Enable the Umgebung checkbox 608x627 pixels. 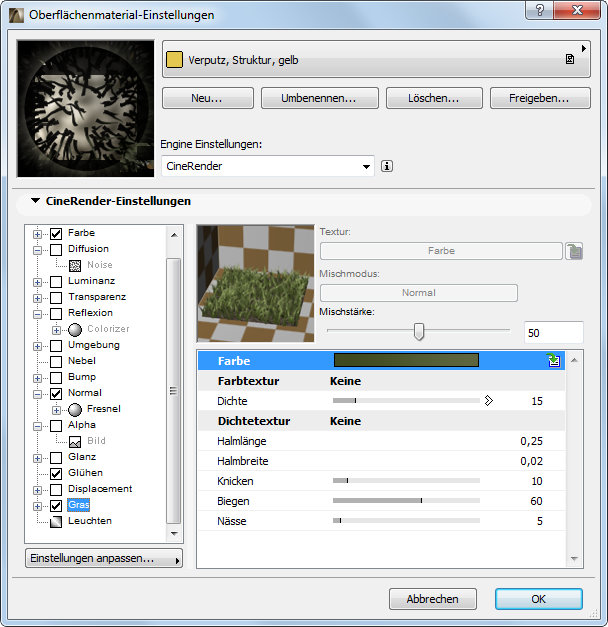(56, 345)
